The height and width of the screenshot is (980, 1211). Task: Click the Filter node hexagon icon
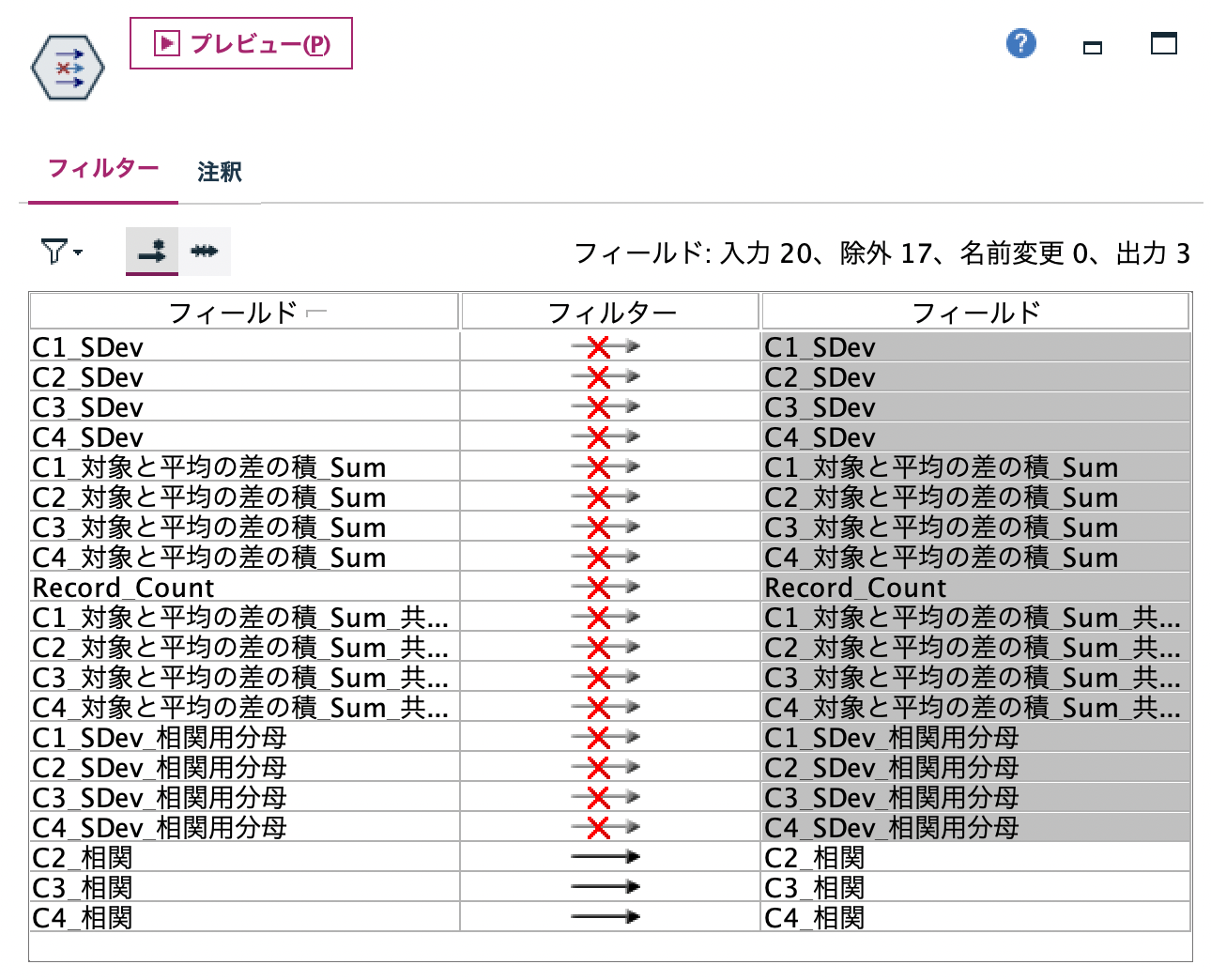pyautogui.click(x=66, y=66)
